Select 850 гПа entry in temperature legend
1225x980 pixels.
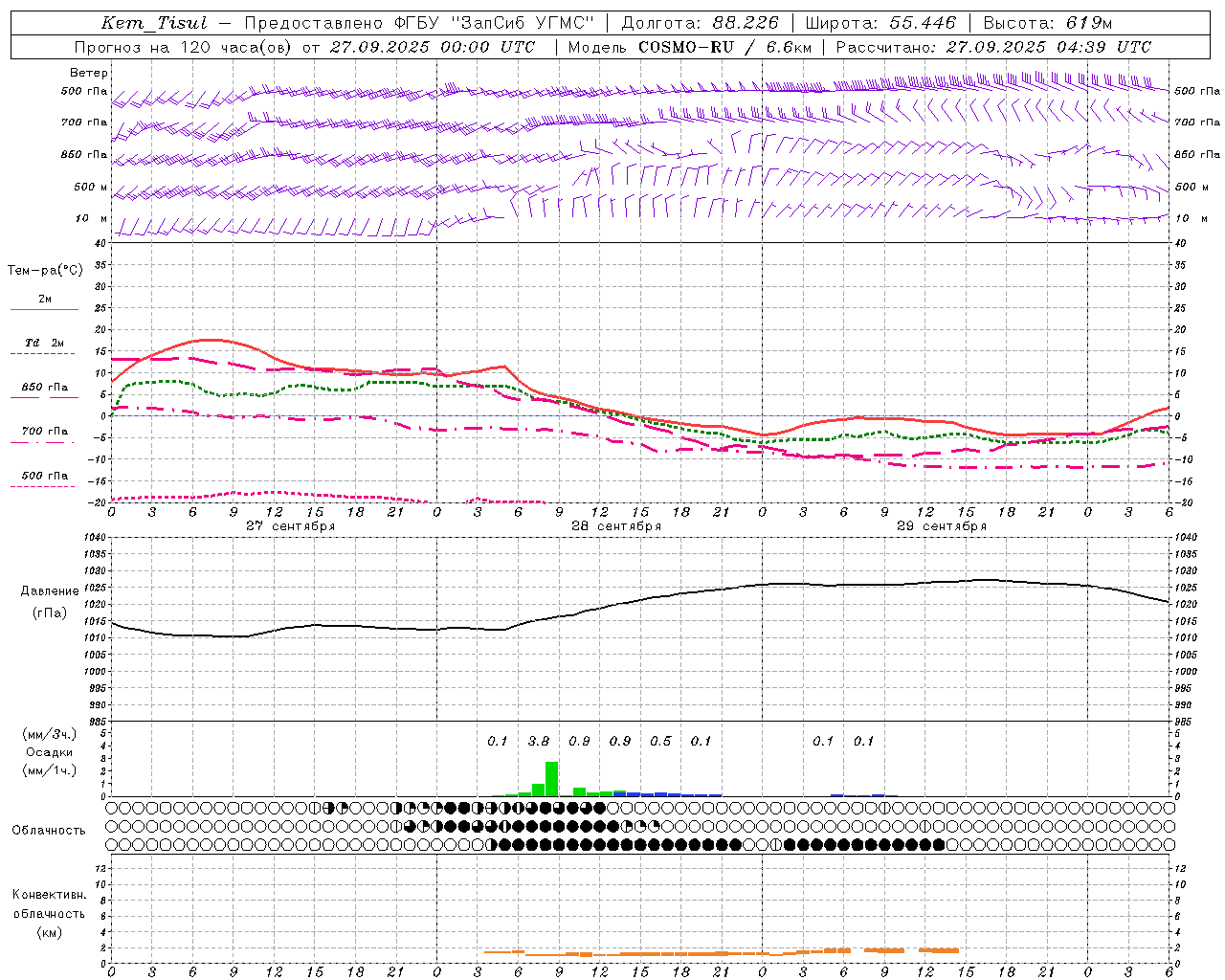pos(44,389)
